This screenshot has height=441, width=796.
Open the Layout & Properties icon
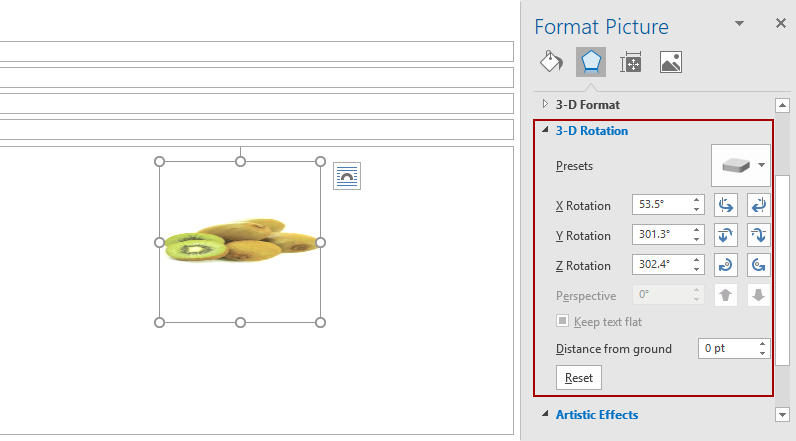pyautogui.click(x=631, y=62)
